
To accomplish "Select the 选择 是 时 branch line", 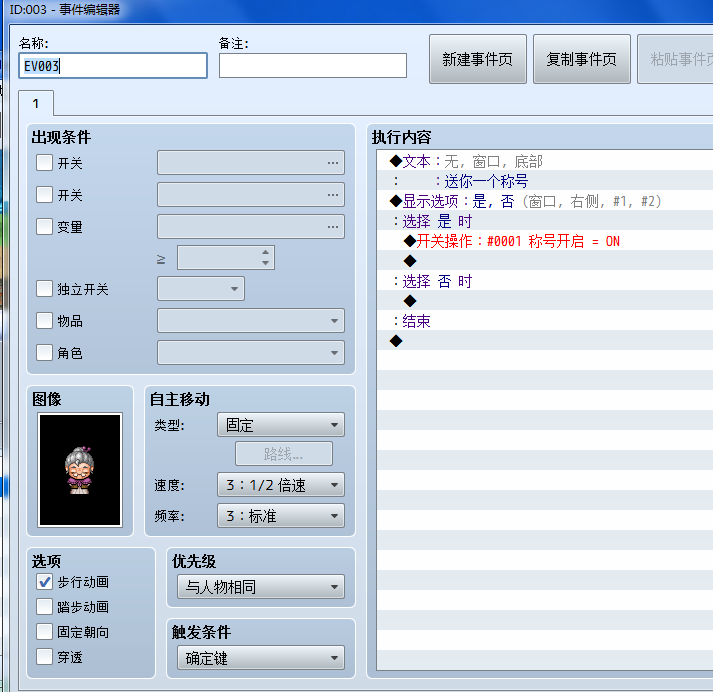I will click(545, 221).
